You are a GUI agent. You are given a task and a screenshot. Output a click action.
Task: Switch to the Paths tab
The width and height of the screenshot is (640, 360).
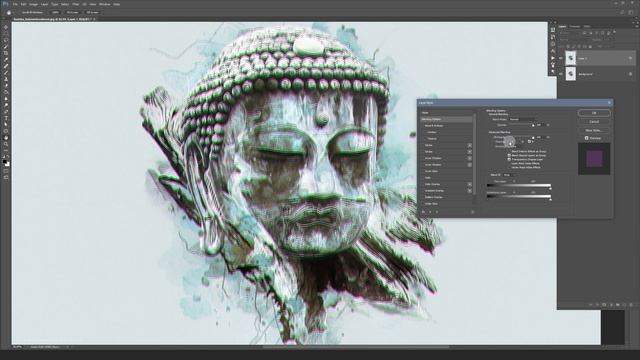(x=587, y=27)
